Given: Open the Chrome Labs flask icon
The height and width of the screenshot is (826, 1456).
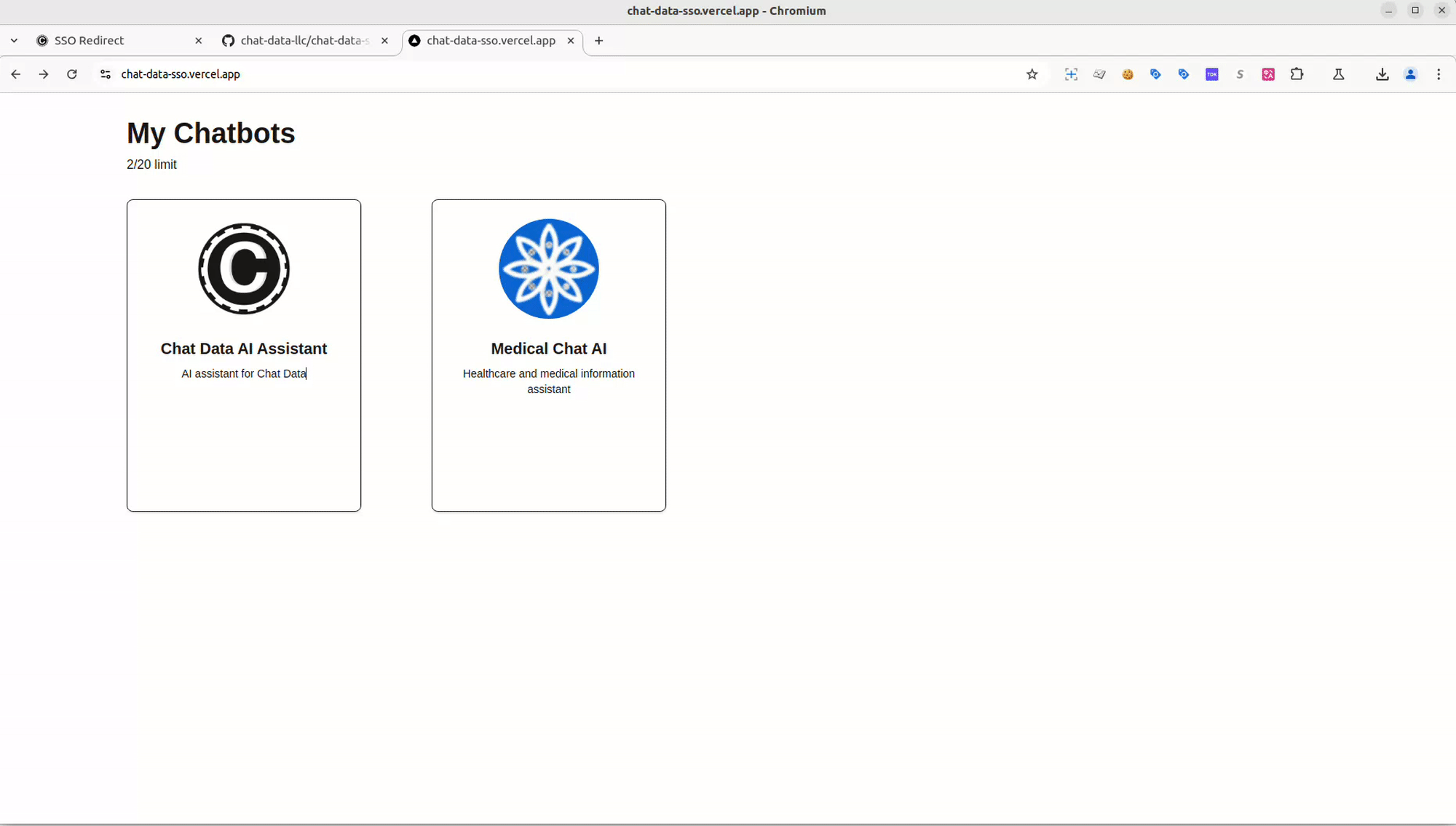Looking at the screenshot, I should 1338,74.
